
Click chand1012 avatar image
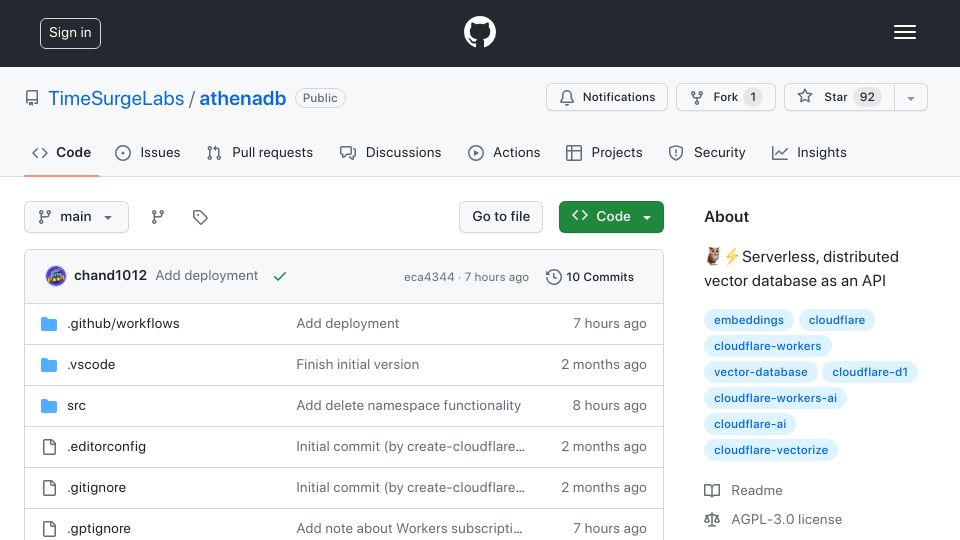[x=56, y=276]
